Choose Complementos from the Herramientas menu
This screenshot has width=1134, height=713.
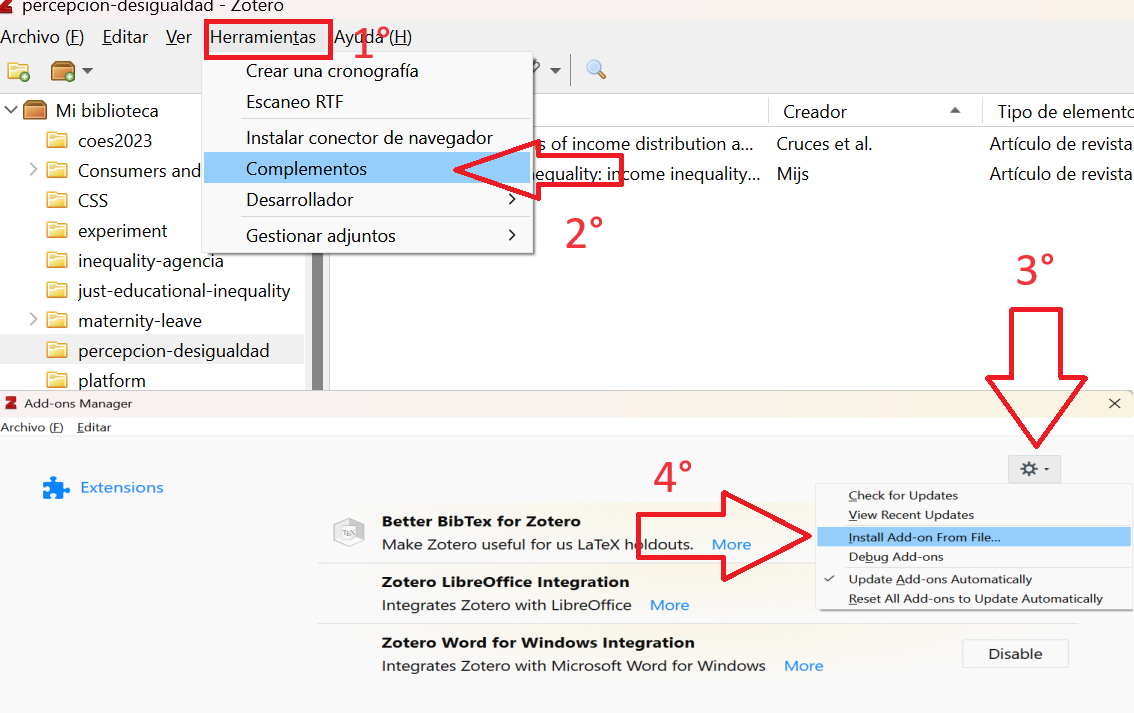click(306, 169)
